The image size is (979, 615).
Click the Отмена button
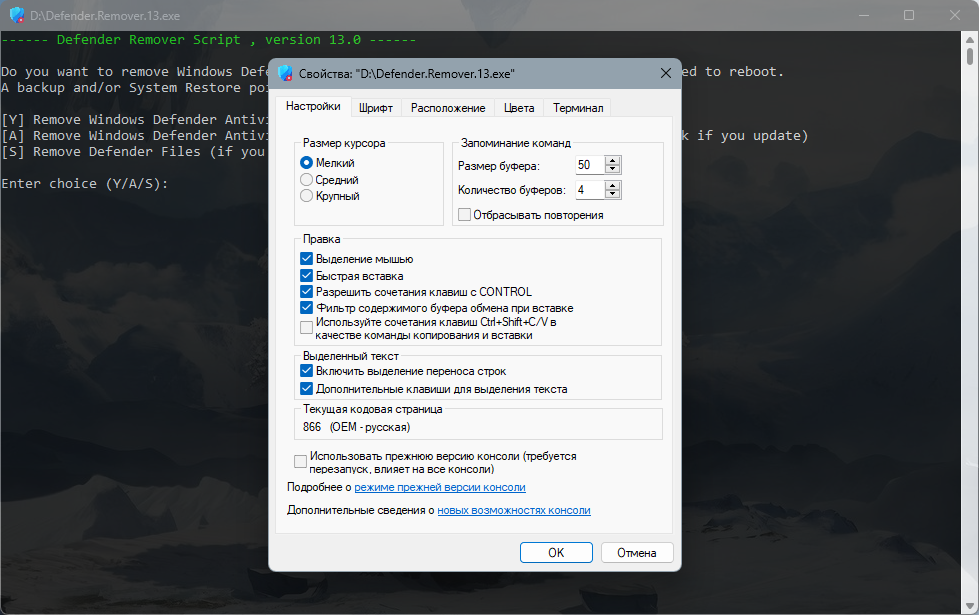637,553
